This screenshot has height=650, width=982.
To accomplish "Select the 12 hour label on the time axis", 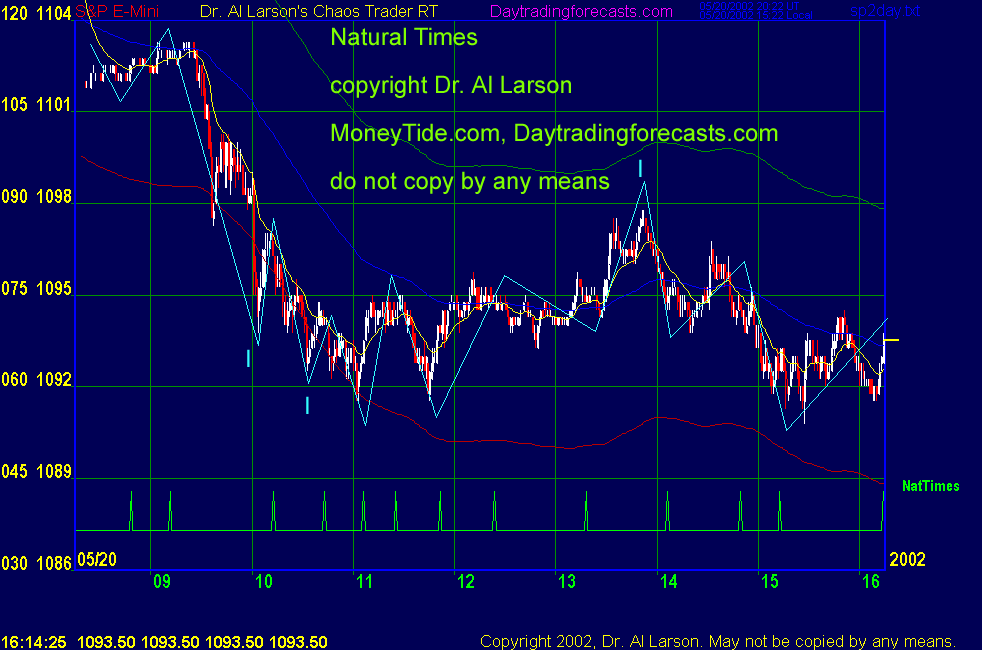I will point(464,582).
